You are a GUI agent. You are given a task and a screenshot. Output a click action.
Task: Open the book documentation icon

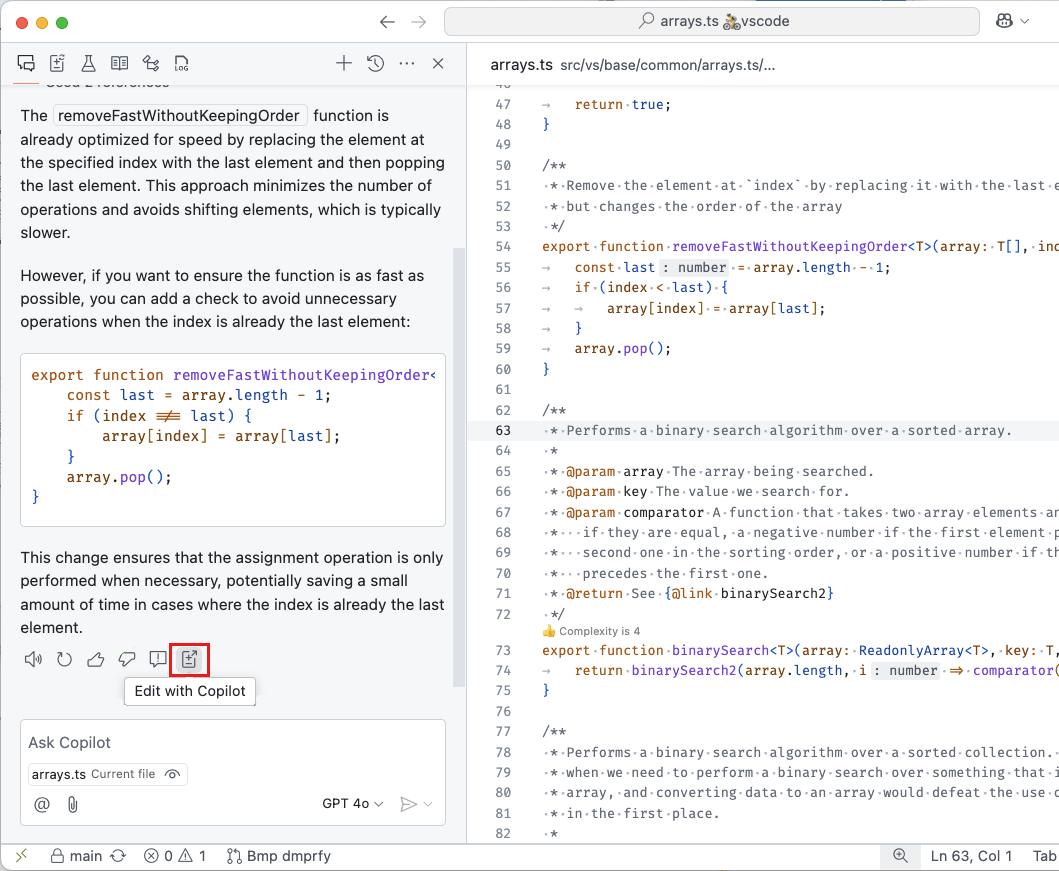(x=119, y=62)
